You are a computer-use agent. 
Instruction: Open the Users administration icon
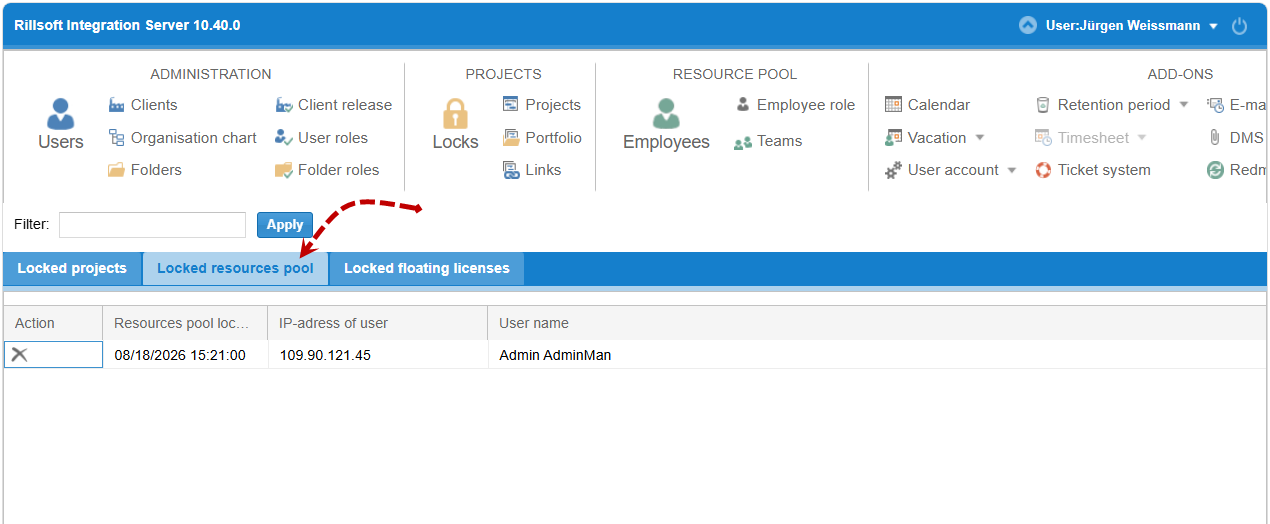60,124
